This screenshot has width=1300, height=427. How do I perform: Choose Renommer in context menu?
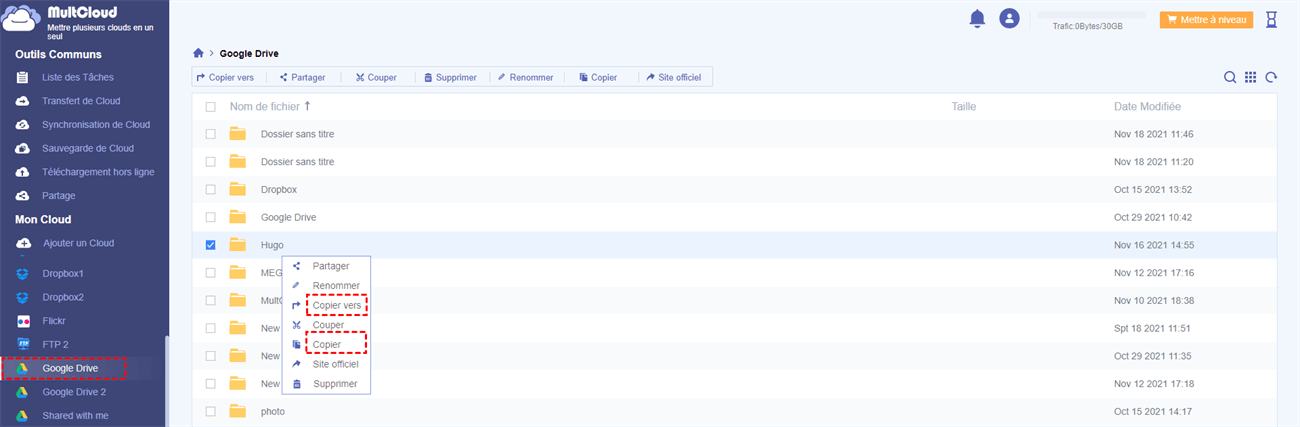(x=336, y=286)
